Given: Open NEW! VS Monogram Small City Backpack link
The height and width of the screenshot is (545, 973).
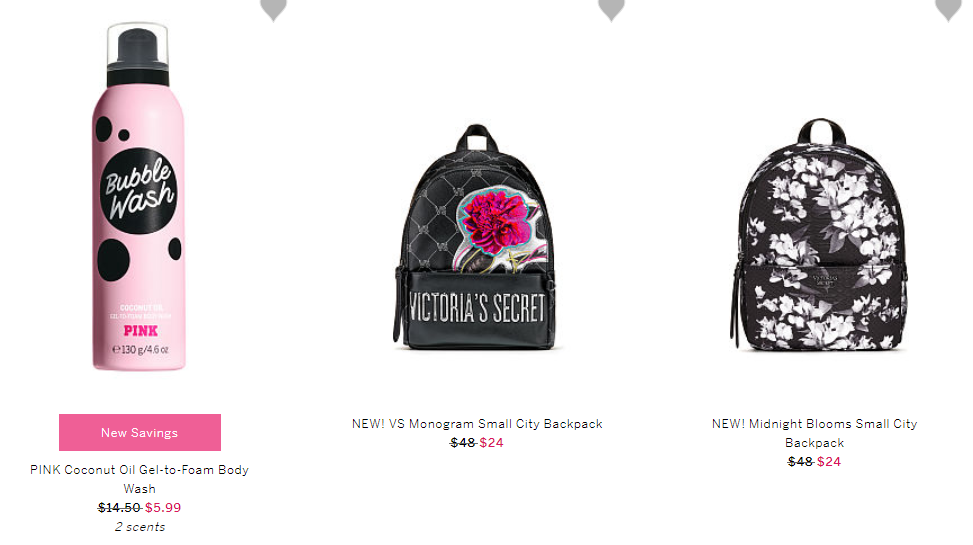Looking at the screenshot, I should 477,424.
